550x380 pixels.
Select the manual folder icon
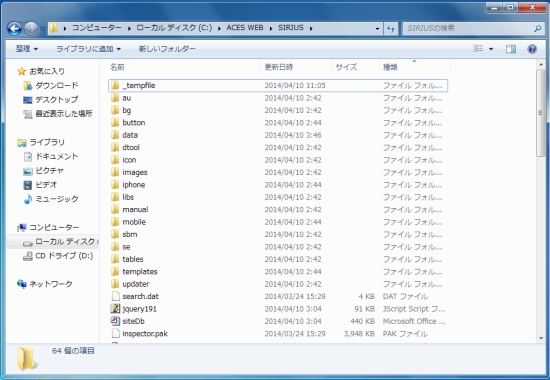coord(115,209)
